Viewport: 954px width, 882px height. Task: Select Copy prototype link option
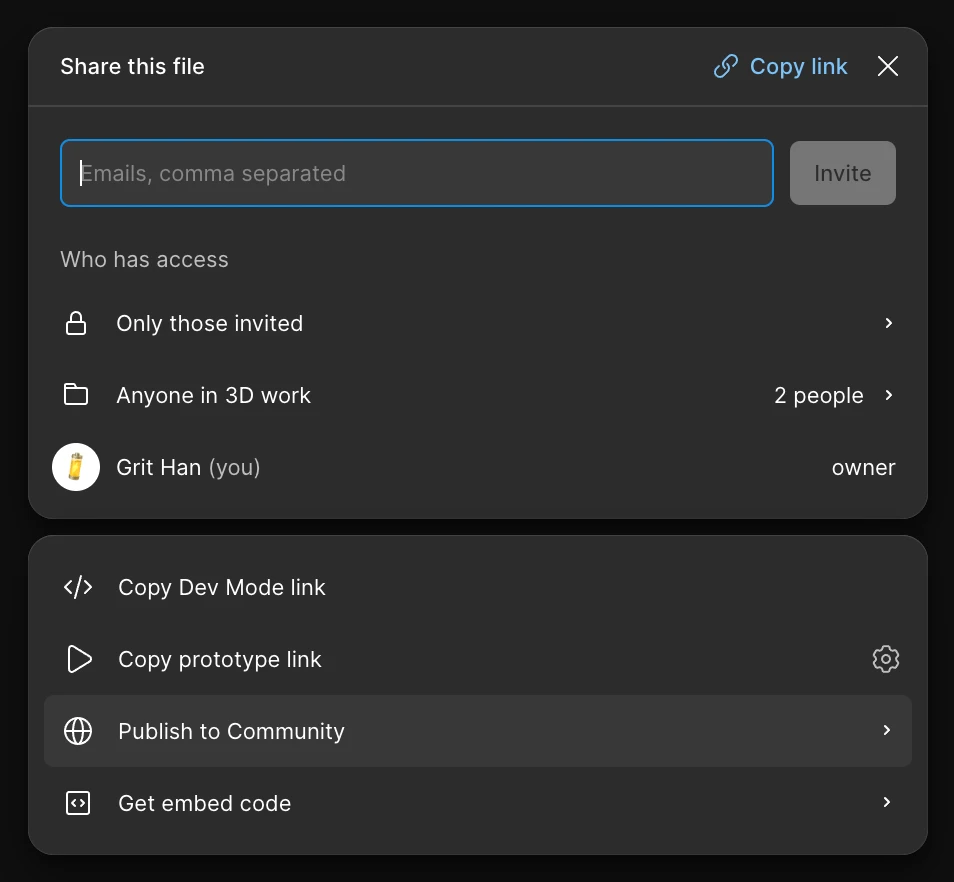click(220, 660)
